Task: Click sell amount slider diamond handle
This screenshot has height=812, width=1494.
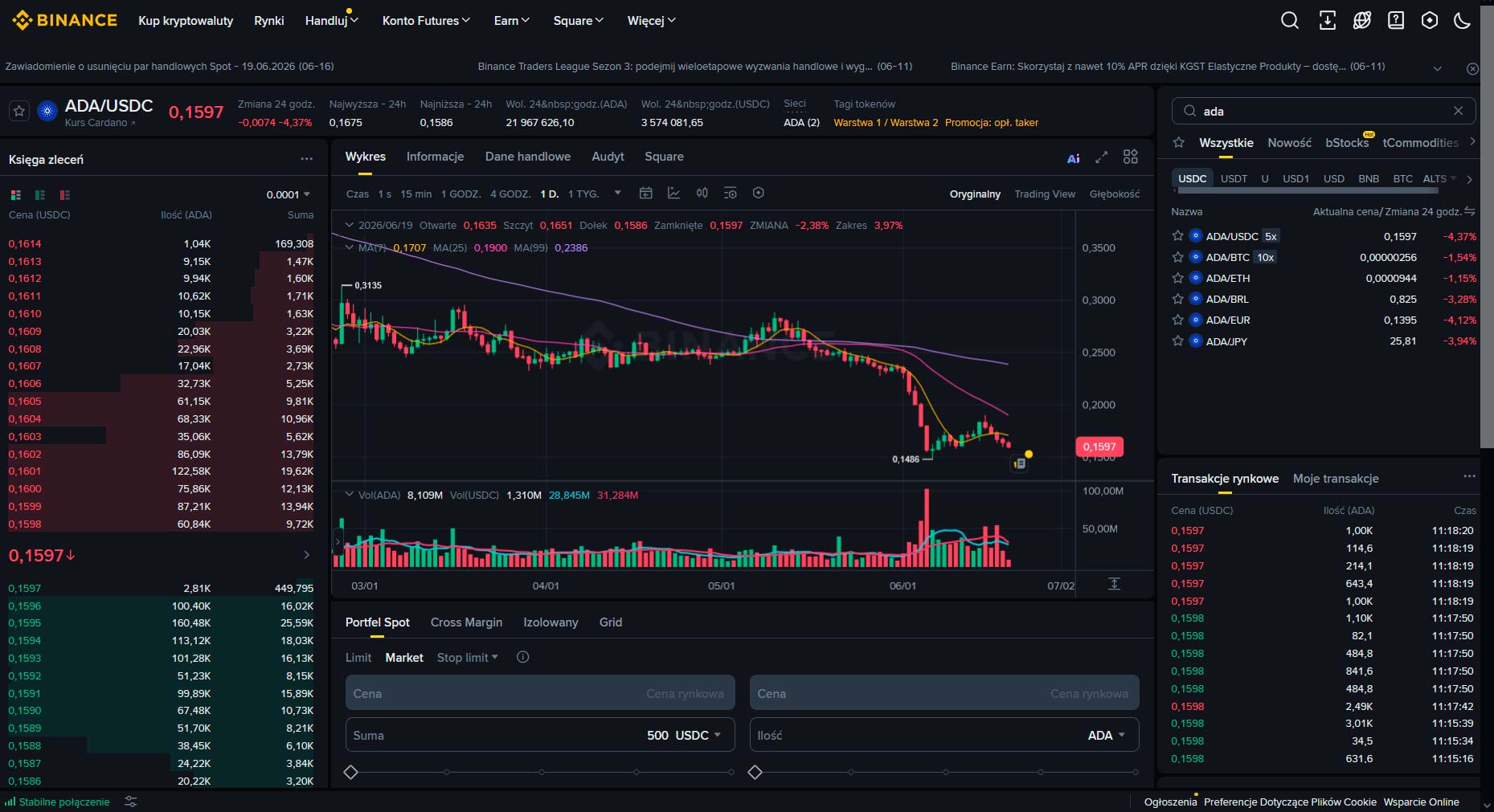Action: pos(755,772)
